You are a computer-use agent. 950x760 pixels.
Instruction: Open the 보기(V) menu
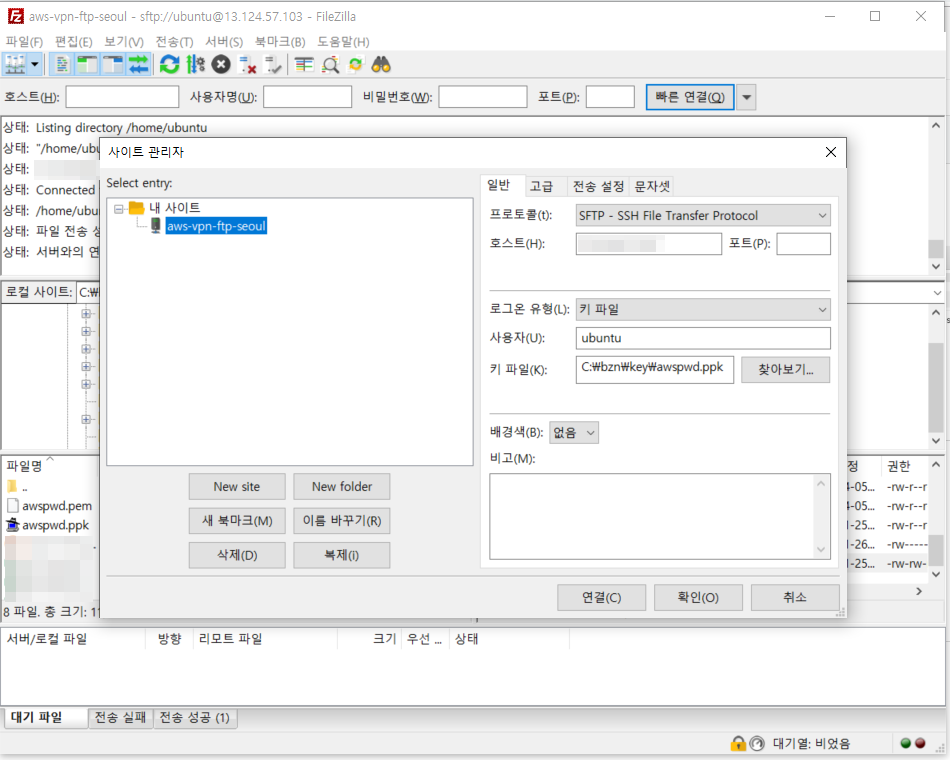point(124,42)
